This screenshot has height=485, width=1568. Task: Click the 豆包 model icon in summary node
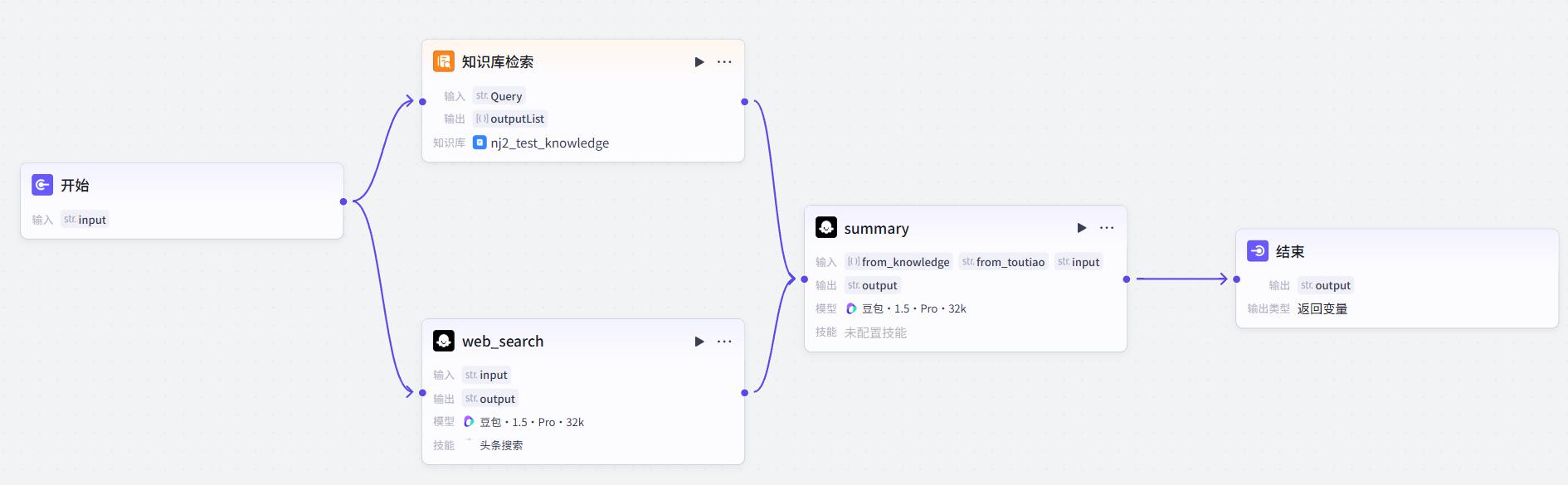pyautogui.click(x=851, y=308)
